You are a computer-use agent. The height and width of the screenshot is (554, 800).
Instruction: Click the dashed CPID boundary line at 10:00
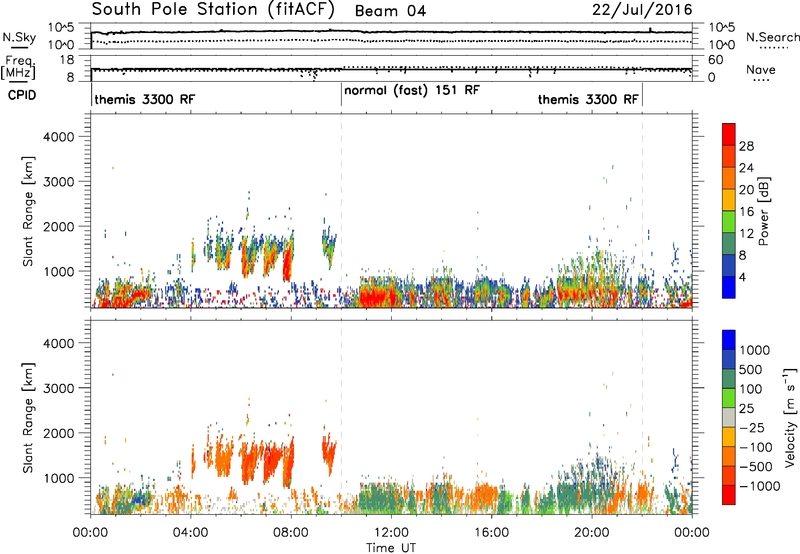[341, 211]
